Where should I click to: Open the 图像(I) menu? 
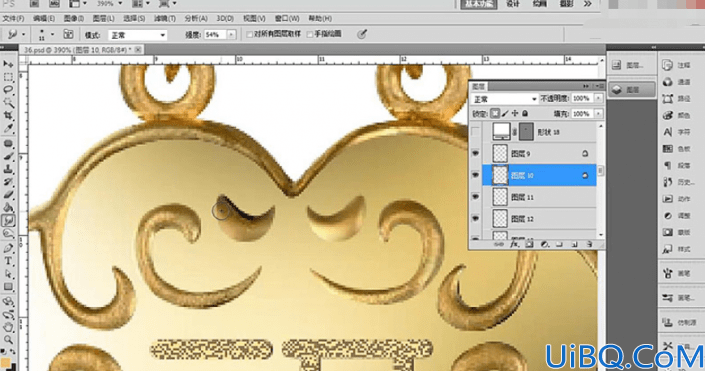tap(74, 19)
